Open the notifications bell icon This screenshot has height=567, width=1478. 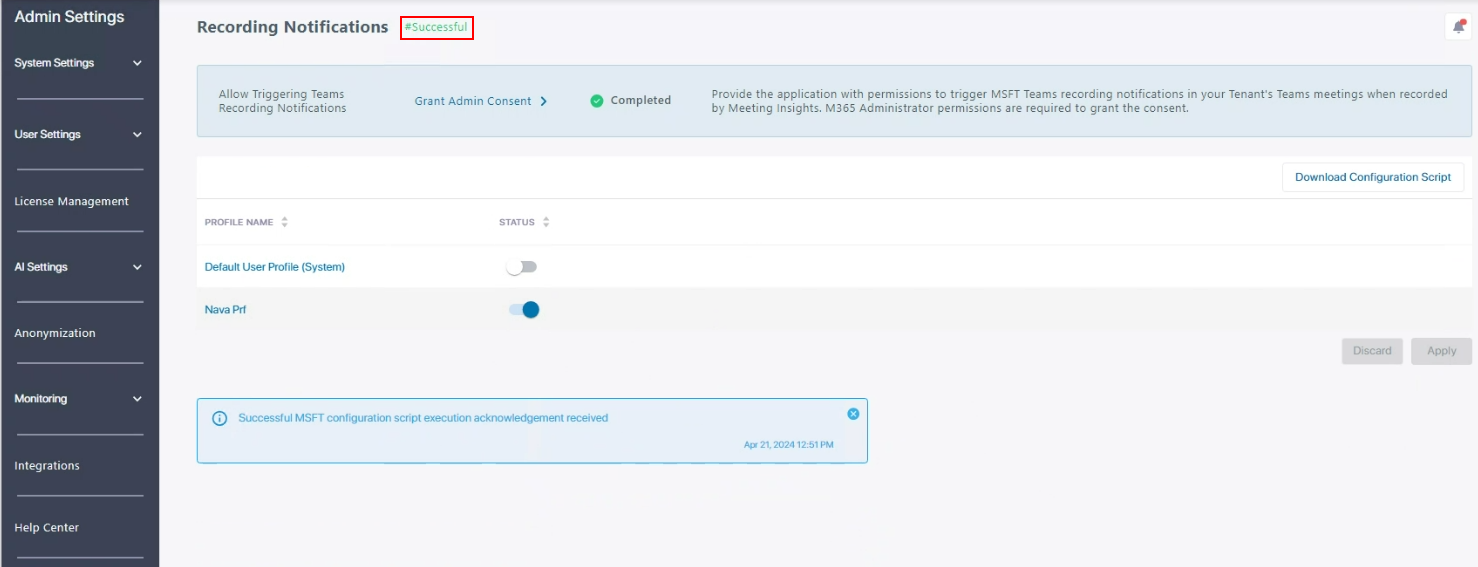click(1458, 27)
